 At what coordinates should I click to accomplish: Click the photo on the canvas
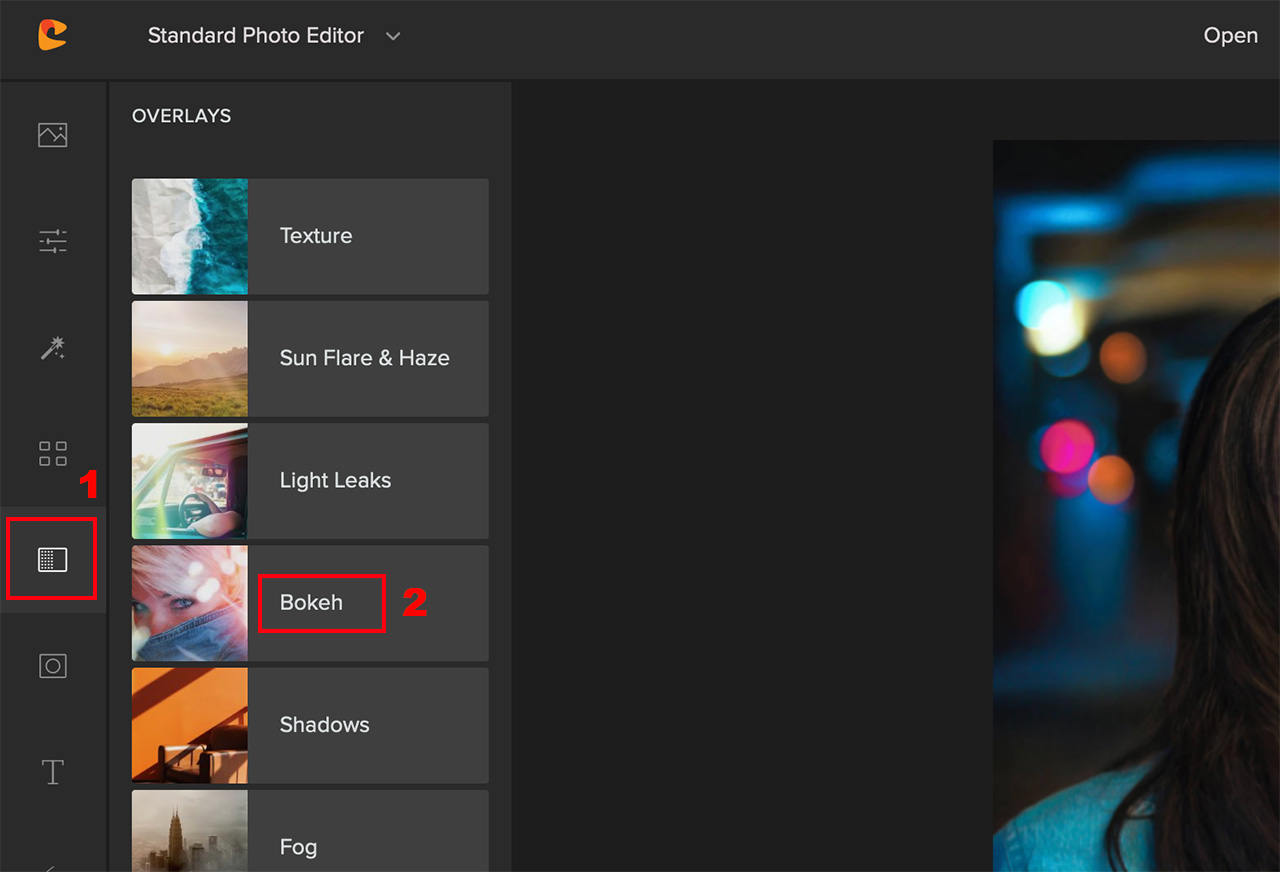(1136, 506)
